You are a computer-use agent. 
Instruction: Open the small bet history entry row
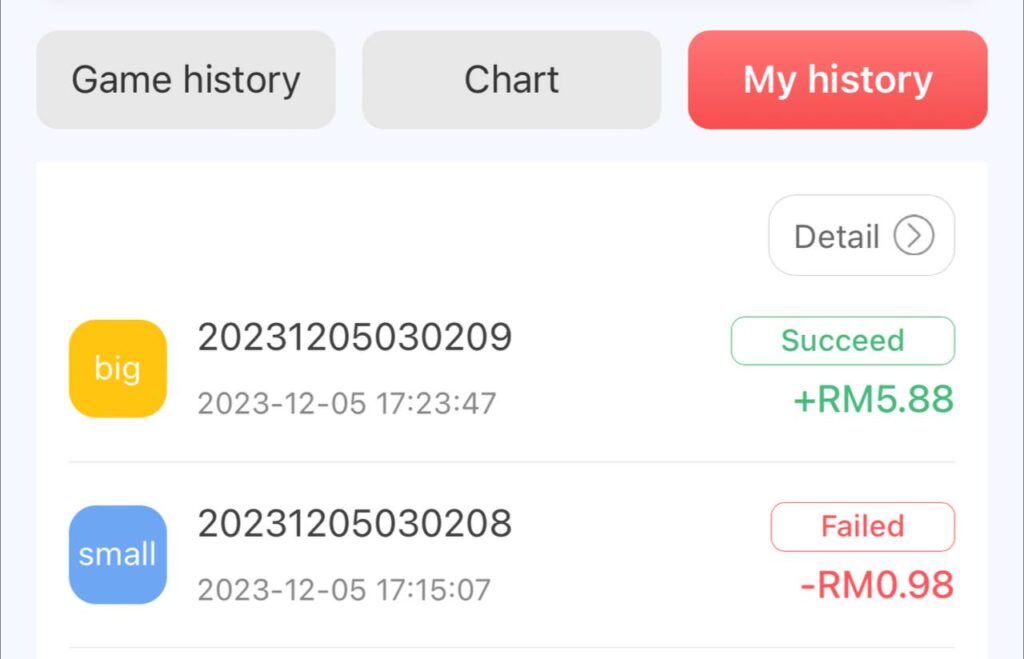pyautogui.click(x=512, y=555)
